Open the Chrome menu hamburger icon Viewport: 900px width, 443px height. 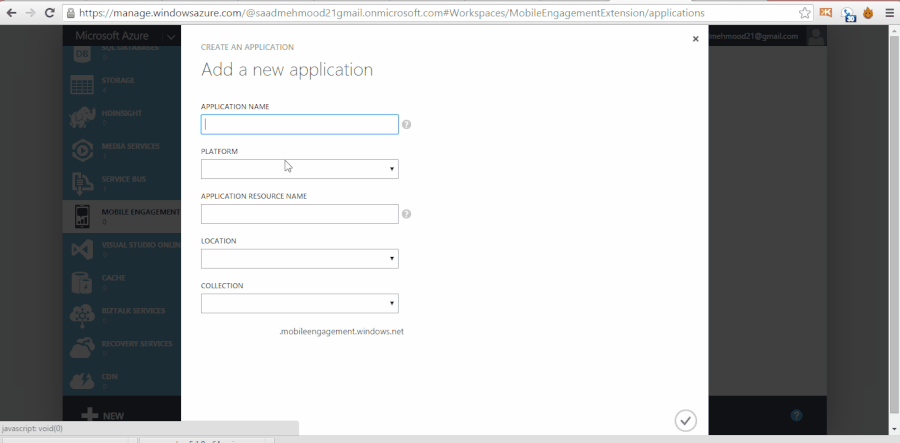(890, 13)
